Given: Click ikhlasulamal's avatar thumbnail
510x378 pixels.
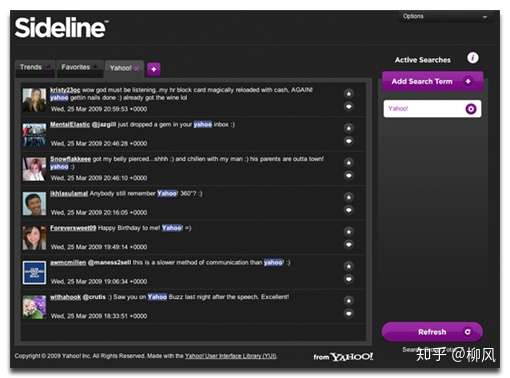Looking at the screenshot, I should pyautogui.click(x=34, y=203).
